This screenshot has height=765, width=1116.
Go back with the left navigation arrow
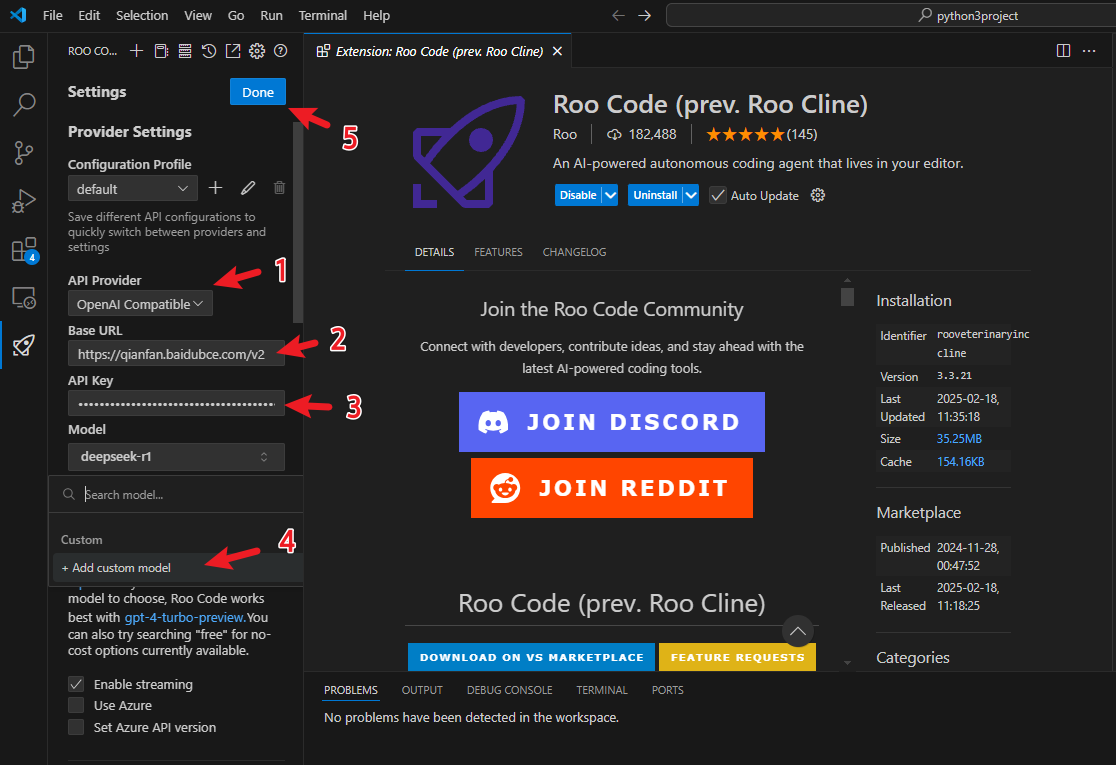click(x=618, y=16)
